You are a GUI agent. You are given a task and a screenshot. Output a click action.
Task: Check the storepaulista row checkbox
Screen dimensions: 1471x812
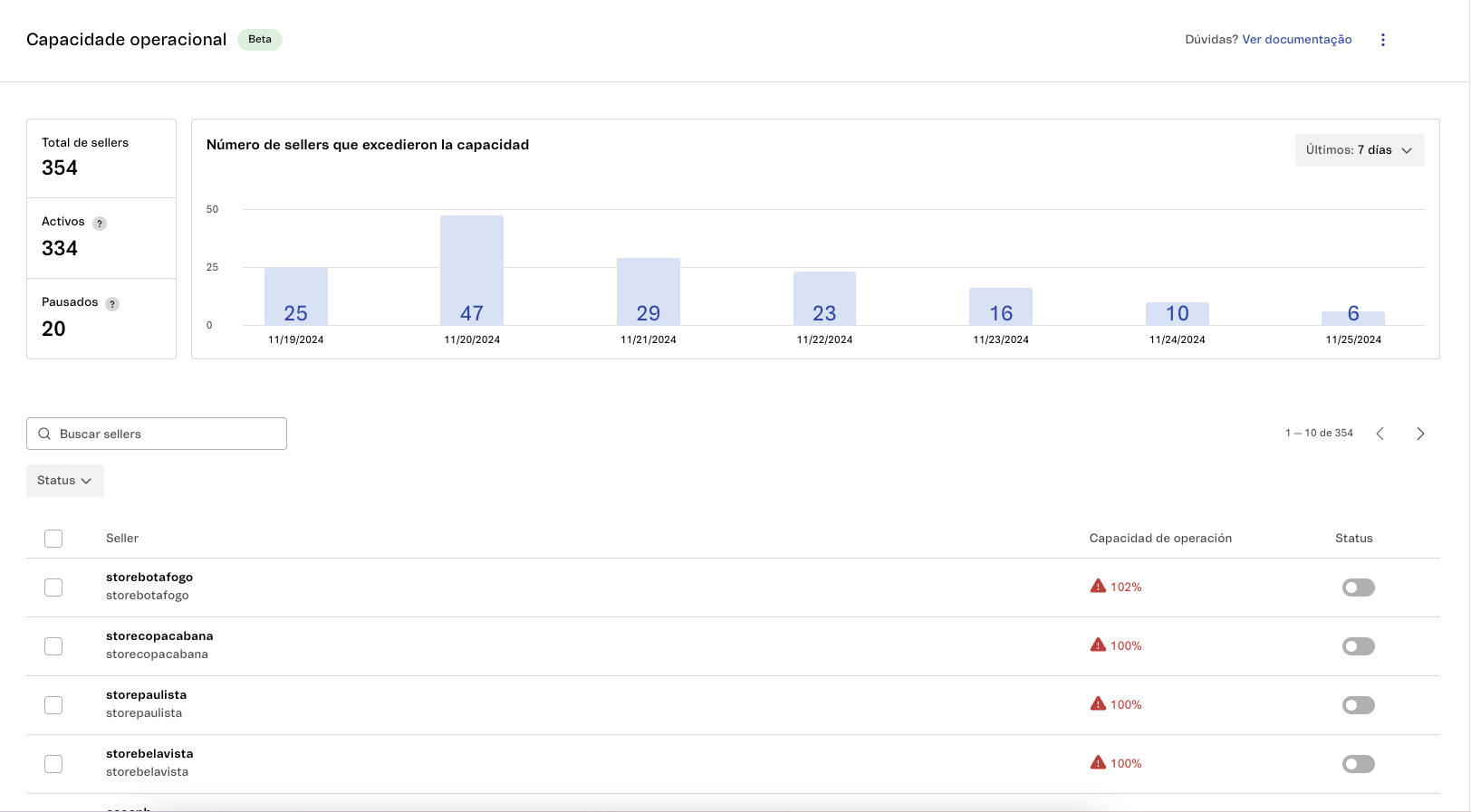click(53, 705)
